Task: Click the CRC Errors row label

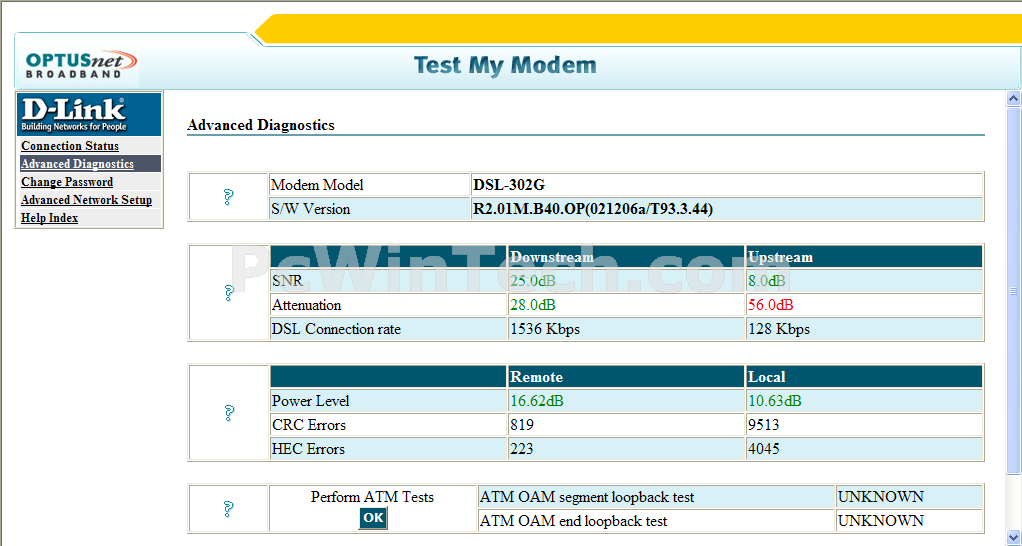Action: pos(309,425)
